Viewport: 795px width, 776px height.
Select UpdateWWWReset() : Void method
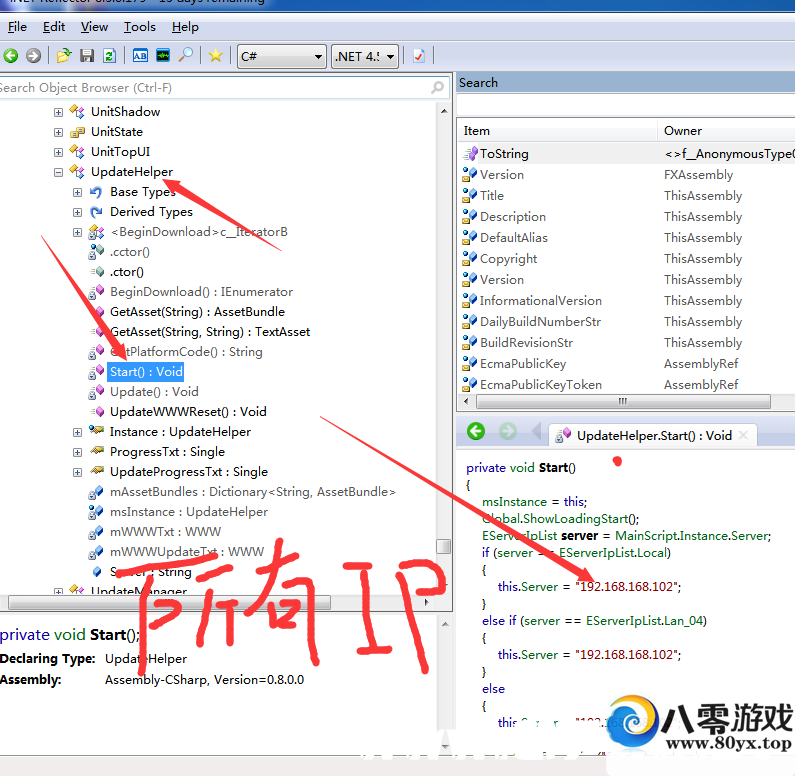188,412
